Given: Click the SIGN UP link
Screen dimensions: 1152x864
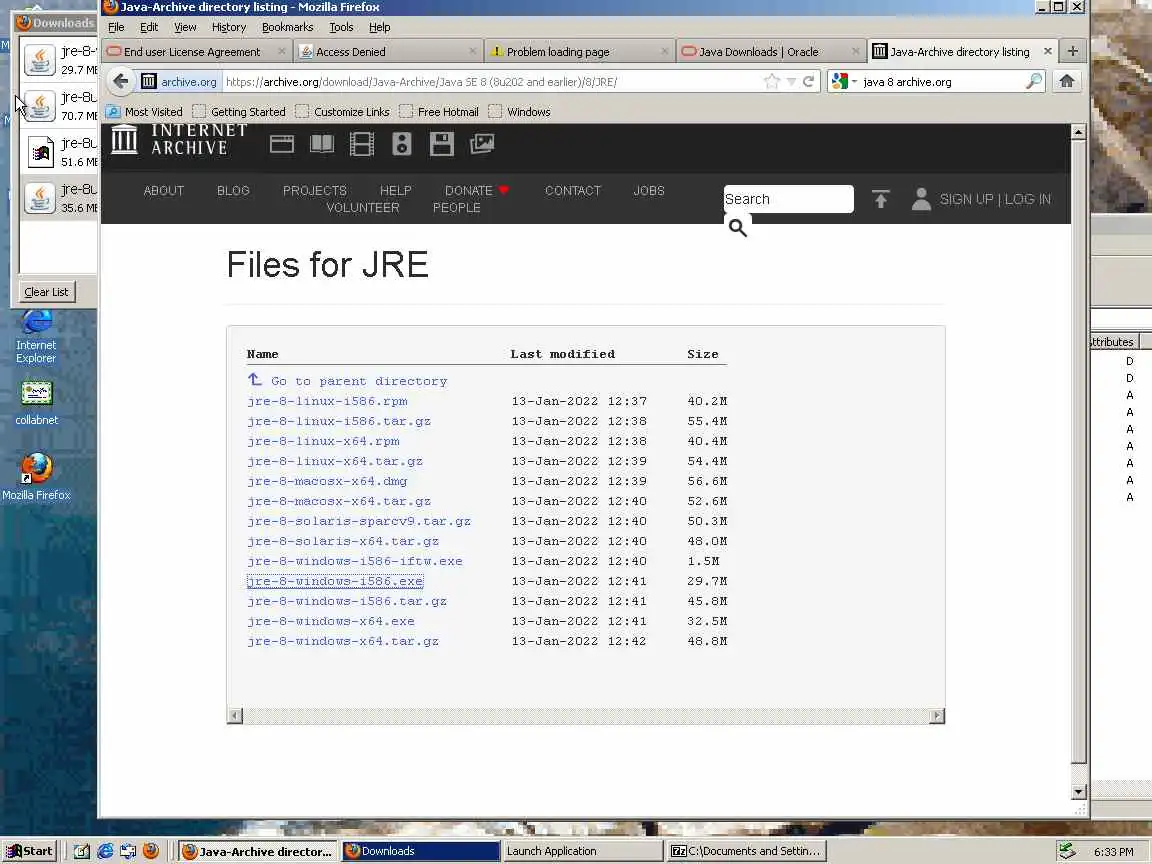Looking at the screenshot, I should [x=966, y=199].
